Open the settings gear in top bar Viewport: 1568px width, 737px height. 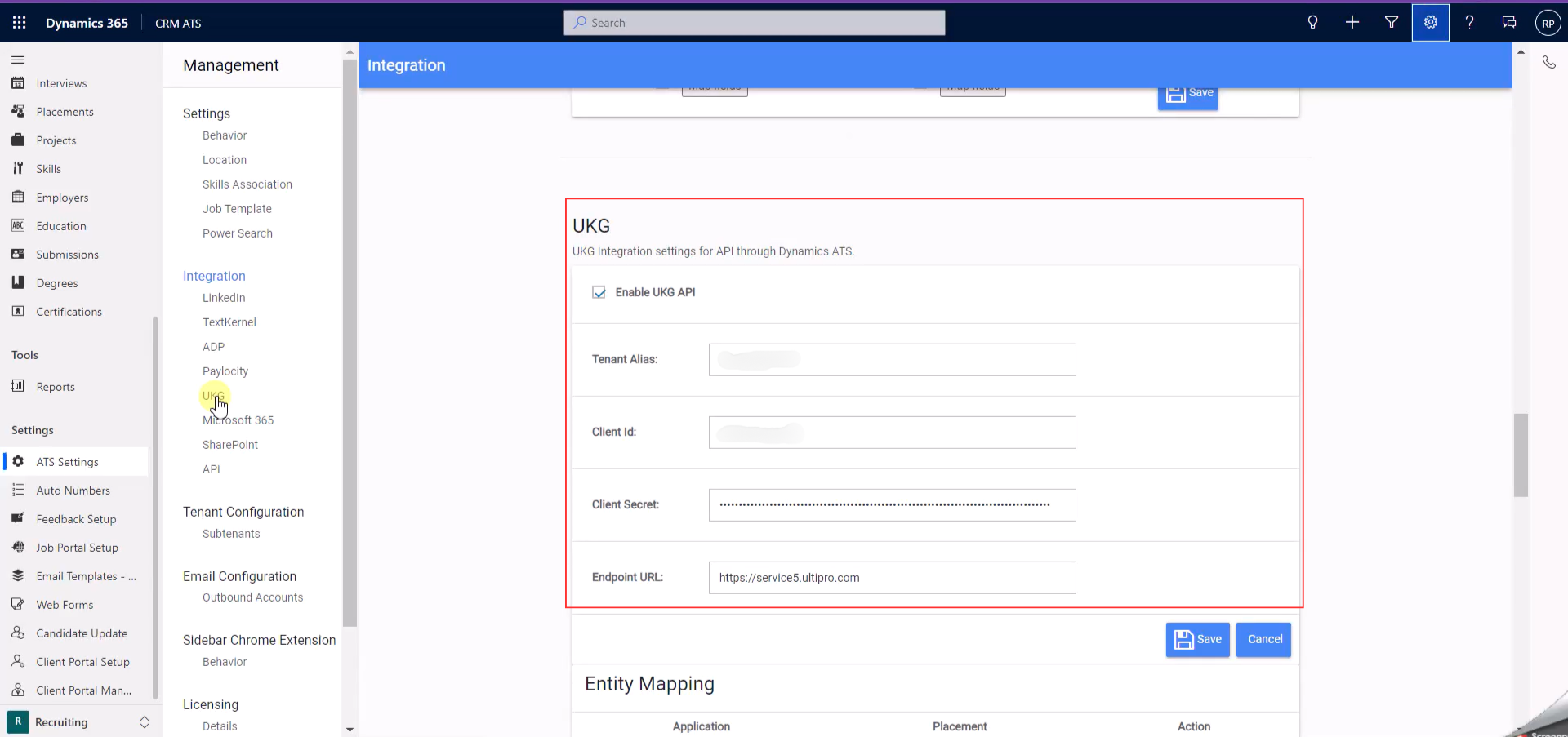(1431, 23)
